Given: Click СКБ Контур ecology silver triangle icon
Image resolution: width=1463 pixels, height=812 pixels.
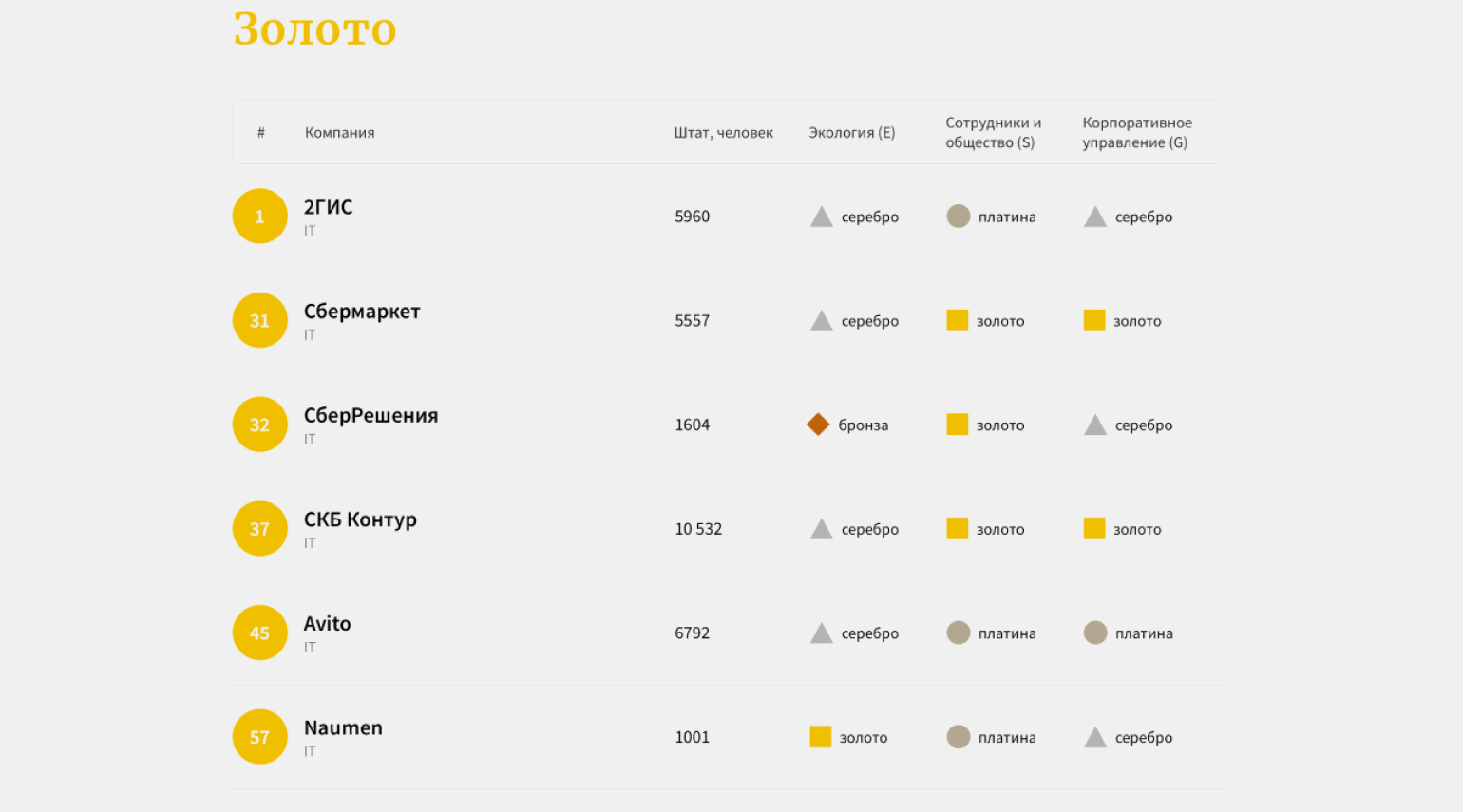Looking at the screenshot, I should tap(821, 529).
